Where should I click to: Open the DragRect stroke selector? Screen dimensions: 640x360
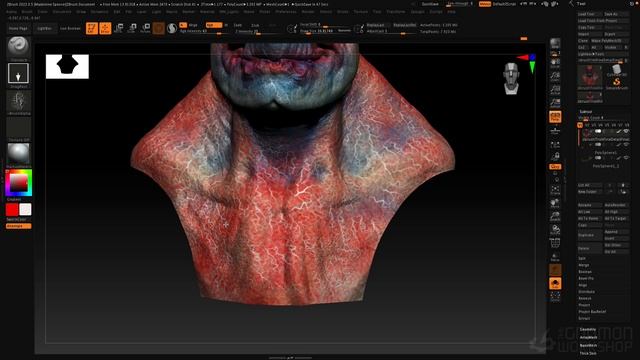[18, 73]
